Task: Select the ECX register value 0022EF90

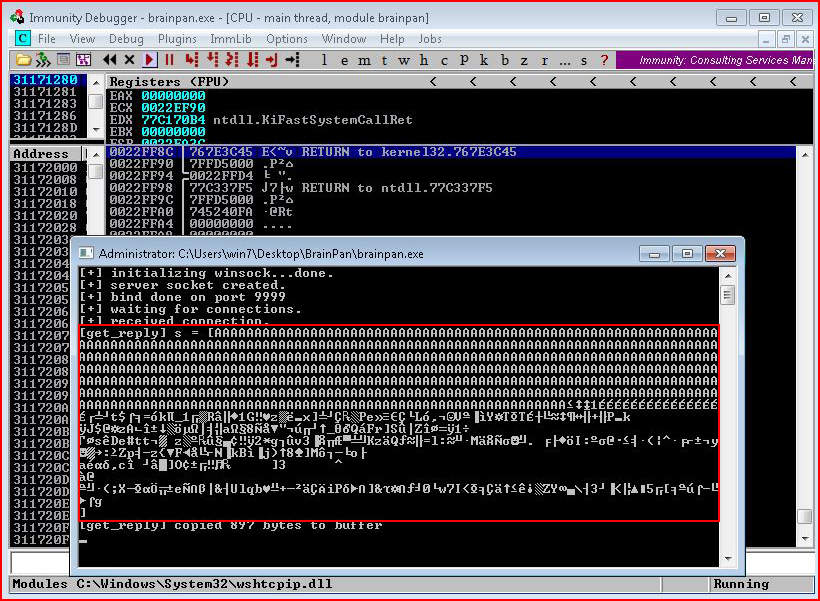Action: tap(173, 108)
